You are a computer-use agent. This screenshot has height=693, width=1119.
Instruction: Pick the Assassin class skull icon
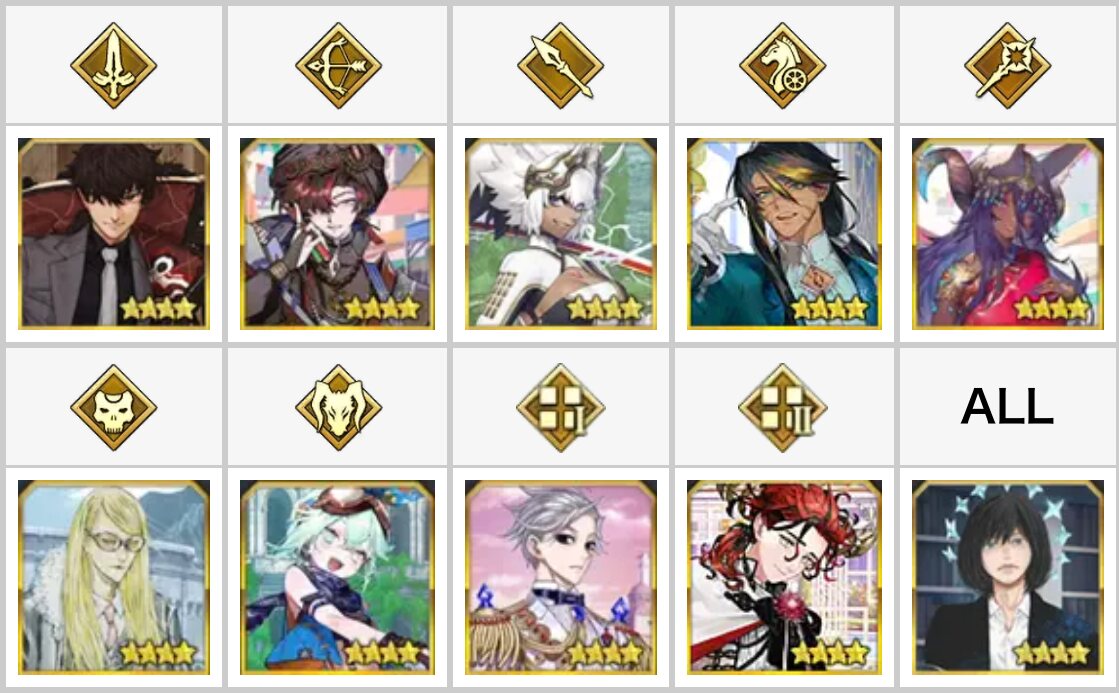[x=113, y=408]
